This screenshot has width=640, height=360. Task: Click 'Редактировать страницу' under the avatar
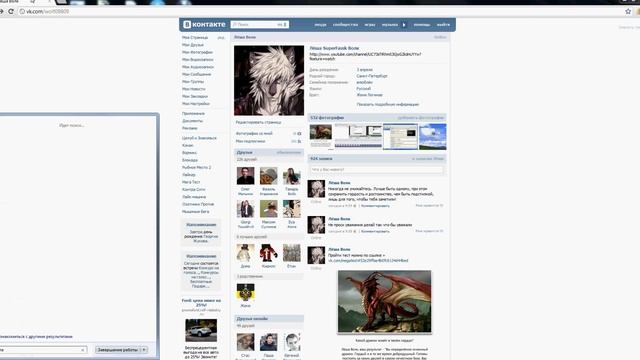coord(258,122)
